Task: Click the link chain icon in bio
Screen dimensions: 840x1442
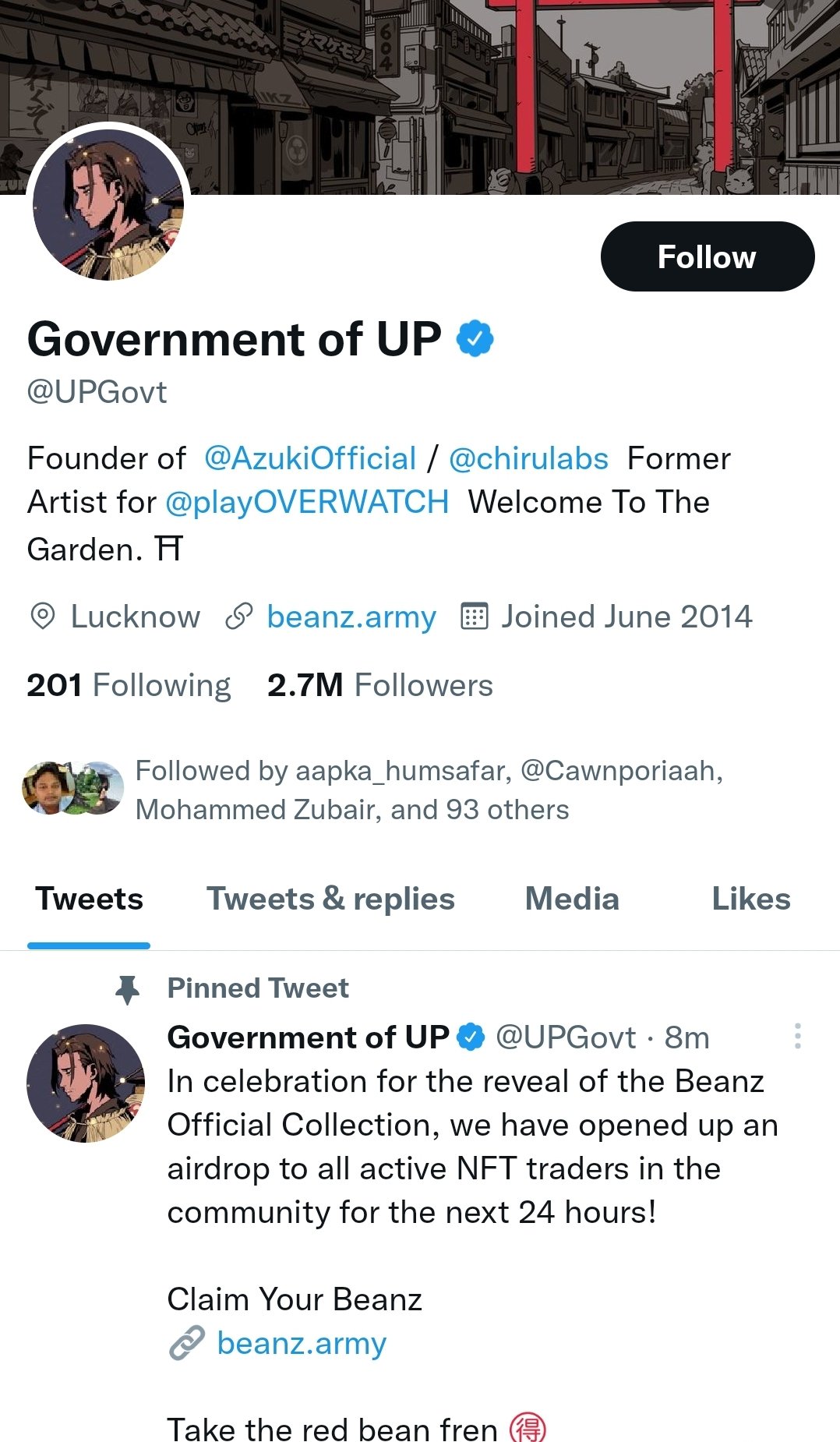Action: pos(238,617)
